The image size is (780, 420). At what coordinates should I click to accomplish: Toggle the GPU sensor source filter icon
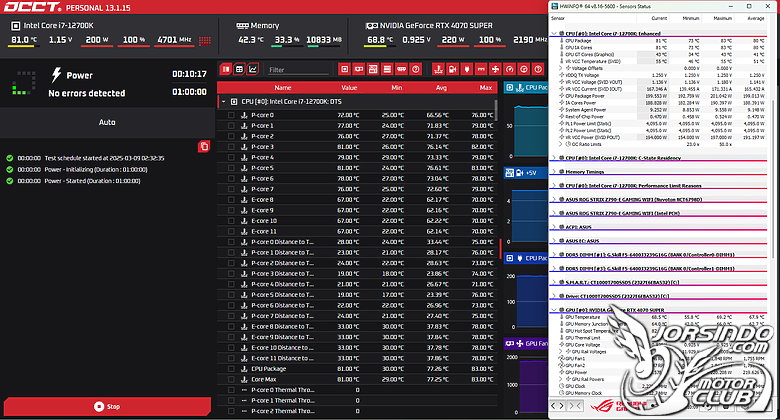(359, 69)
